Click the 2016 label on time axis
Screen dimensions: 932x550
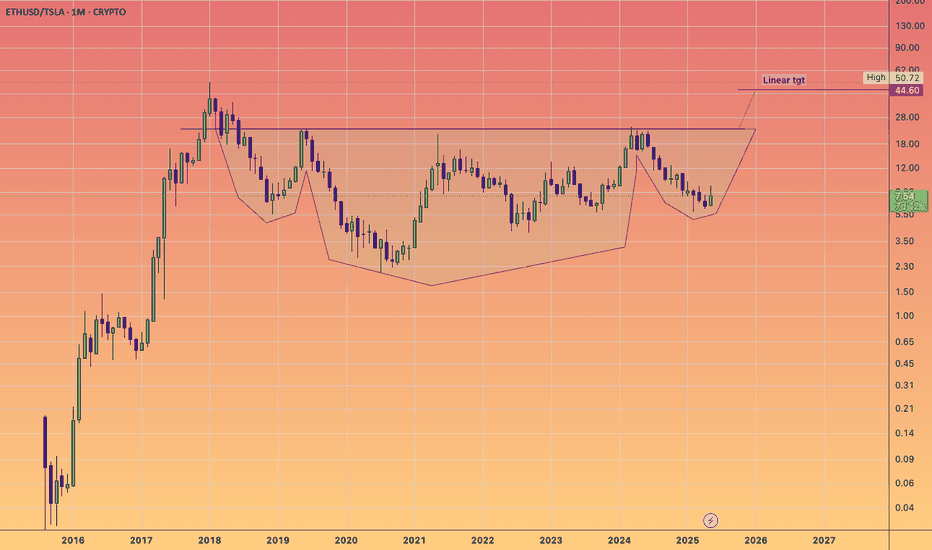pyautogui.click(x=73, y=540)
